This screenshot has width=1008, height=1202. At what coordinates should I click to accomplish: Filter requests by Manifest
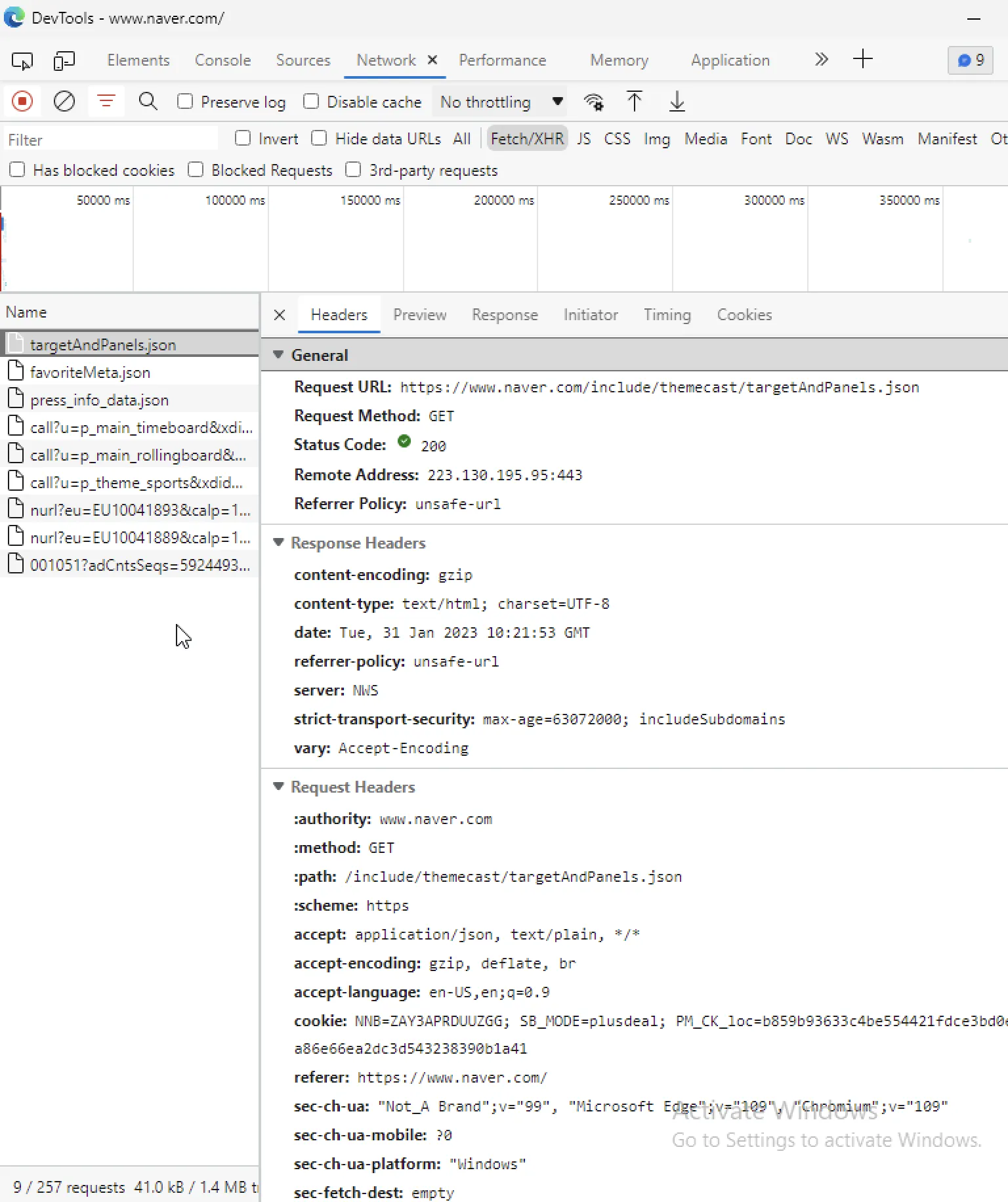(x=947, y=139)
